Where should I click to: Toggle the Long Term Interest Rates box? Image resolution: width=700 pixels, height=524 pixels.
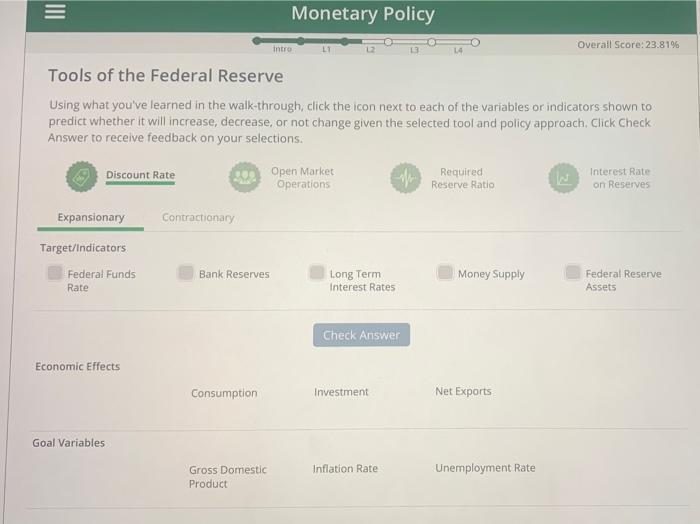click(x=317, y=272)
